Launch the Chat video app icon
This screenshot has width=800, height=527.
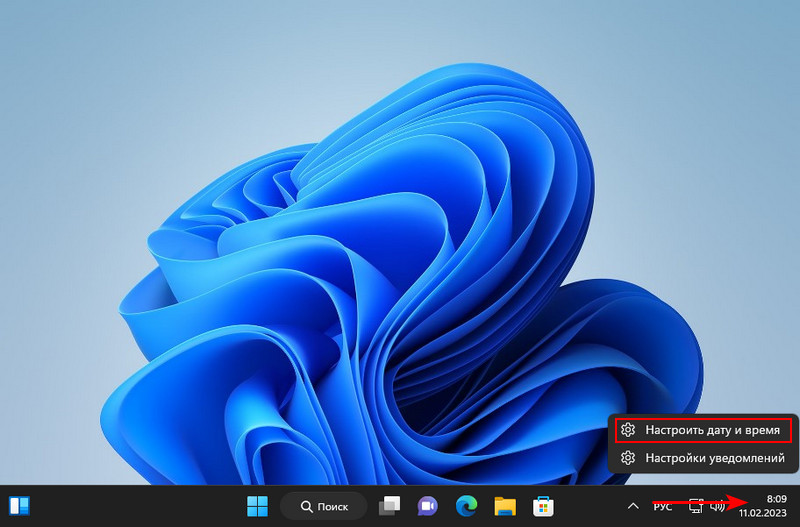point(428,506)
